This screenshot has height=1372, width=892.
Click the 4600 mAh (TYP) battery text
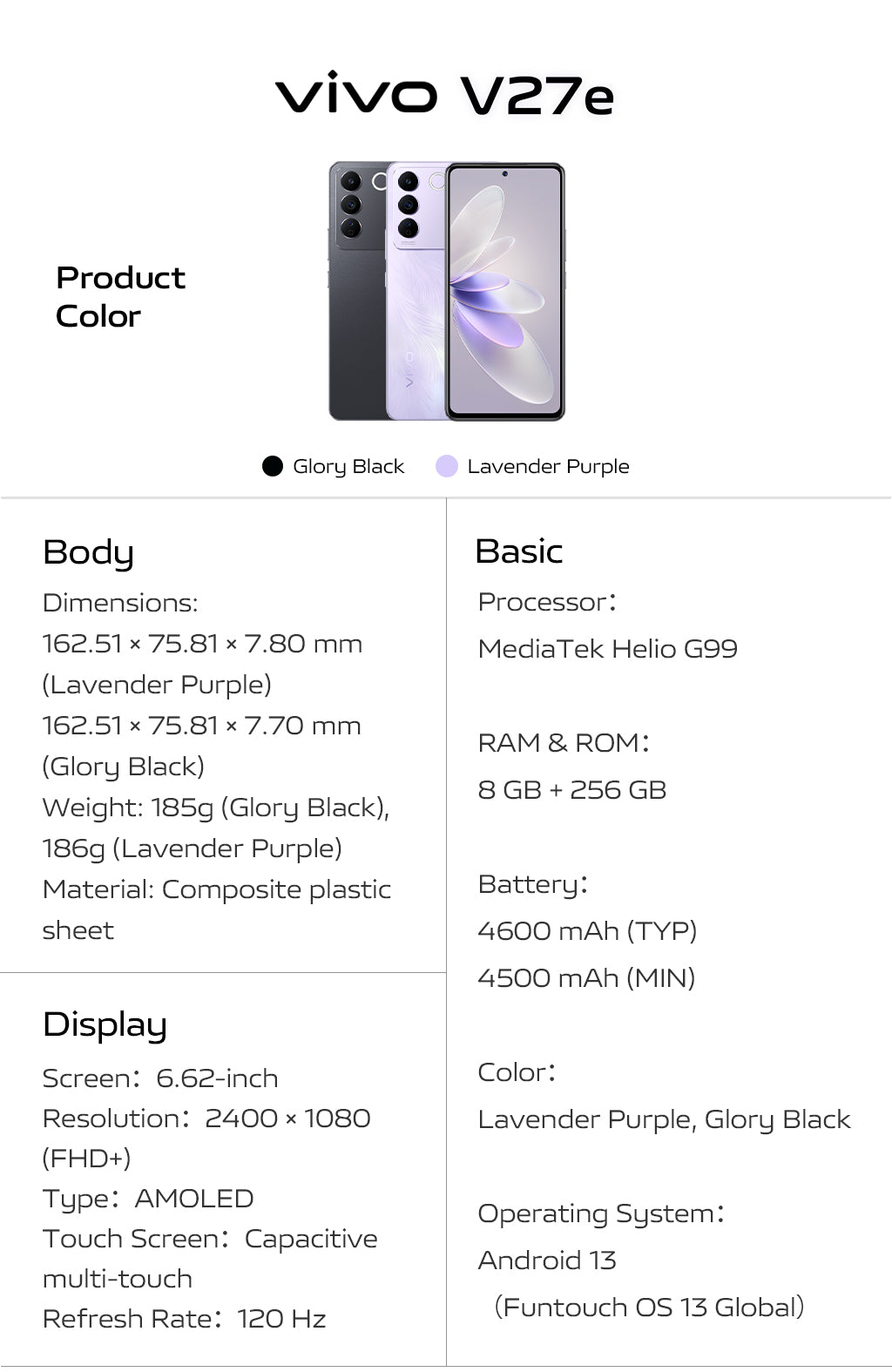pyautogui.click(x=588, y=931)
